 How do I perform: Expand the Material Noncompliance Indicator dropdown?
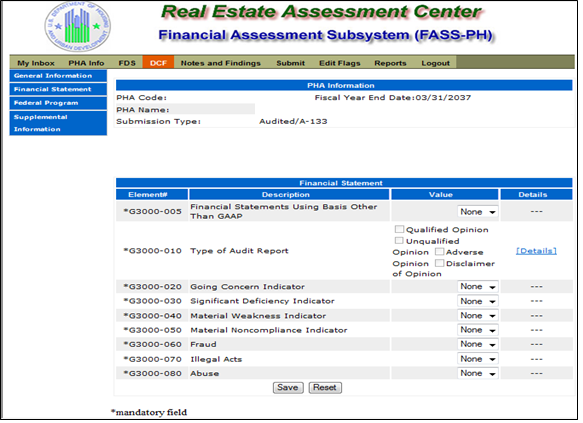point(477,330)
